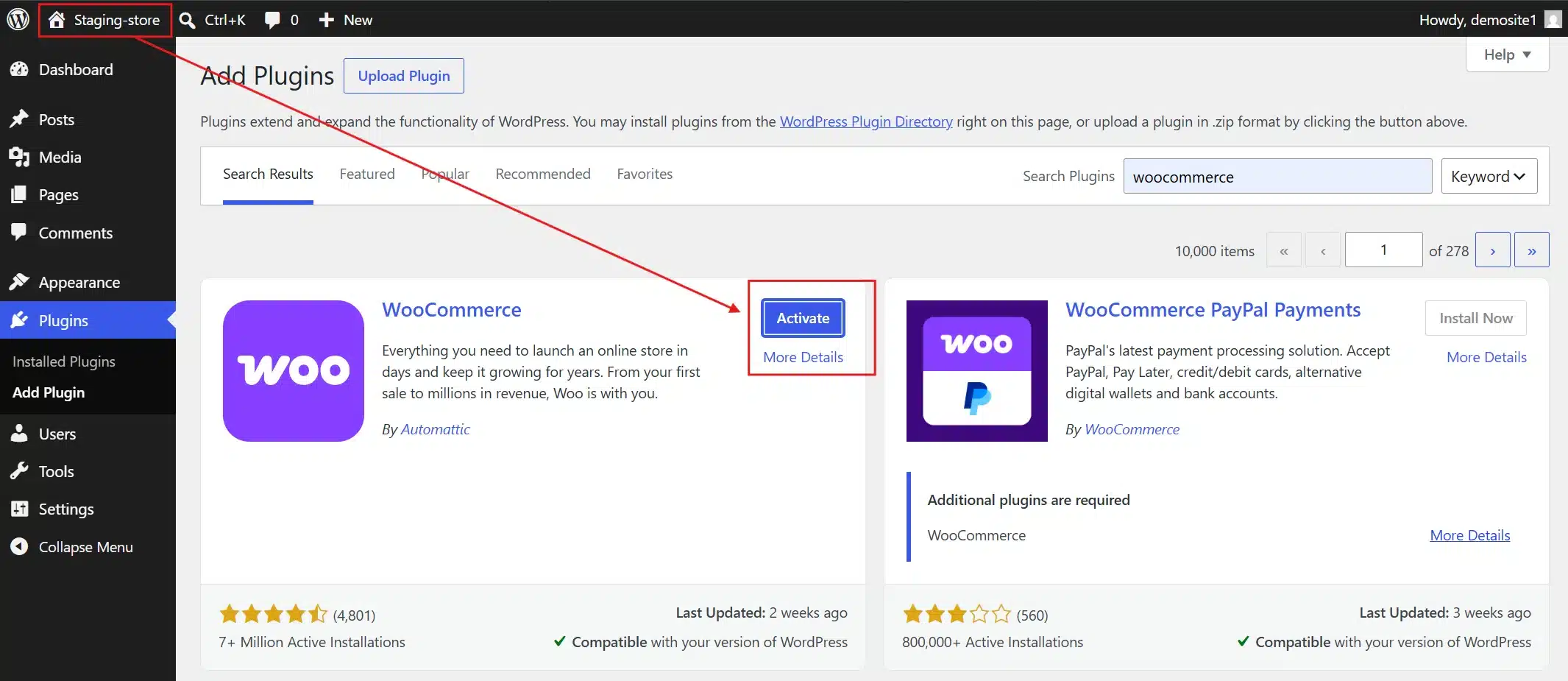Open the WordPress logo menu
The image size is (1568, 681).
click(18, 19)
